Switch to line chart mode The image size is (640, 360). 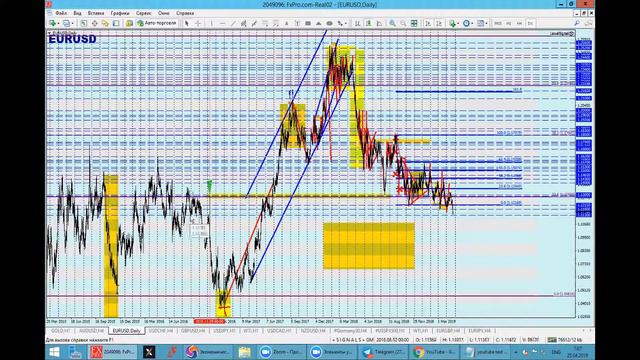(379, 23)
